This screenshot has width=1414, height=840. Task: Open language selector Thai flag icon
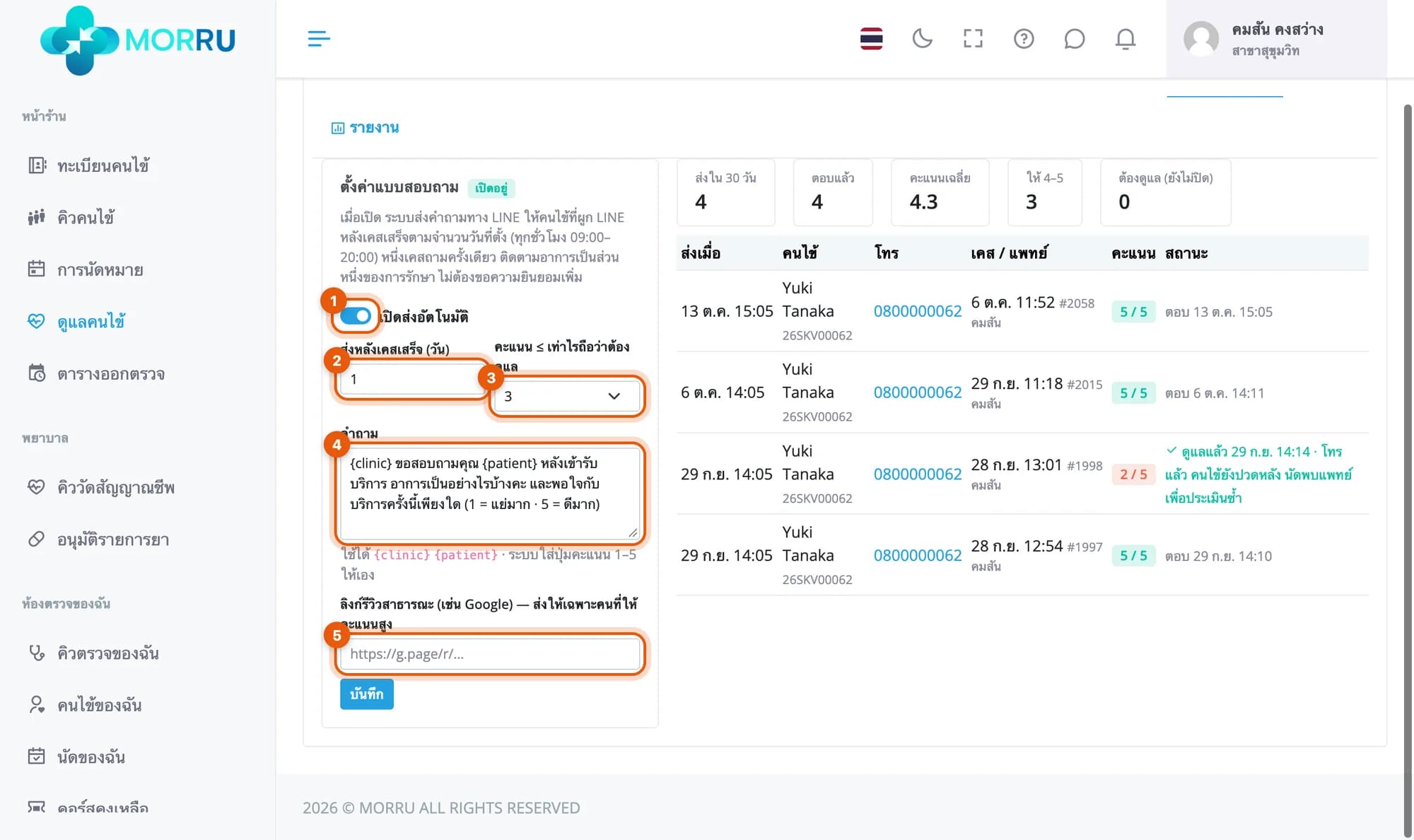(871, 38)
